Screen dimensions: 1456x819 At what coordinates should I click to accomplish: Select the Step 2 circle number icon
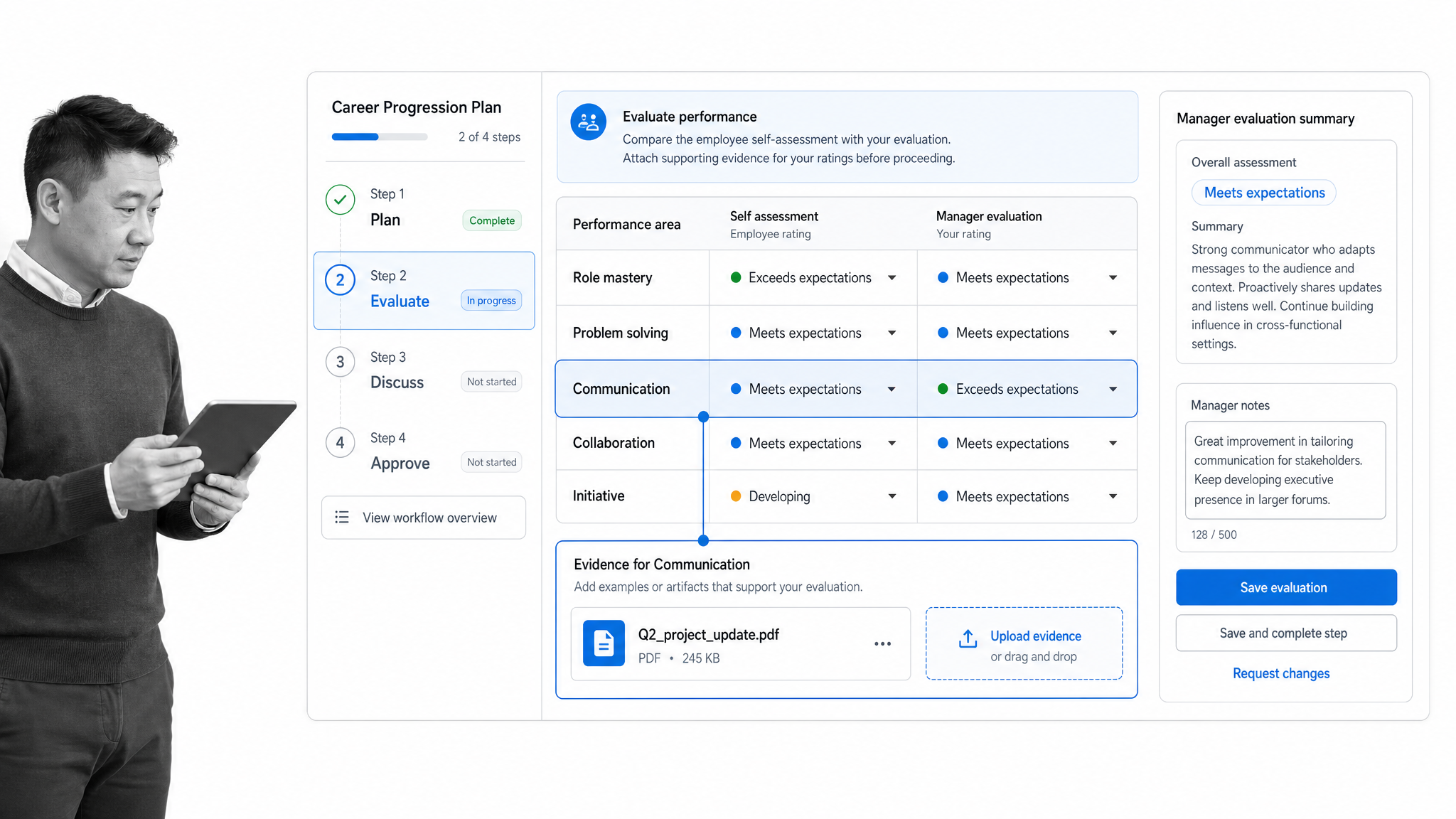point(340,280)
